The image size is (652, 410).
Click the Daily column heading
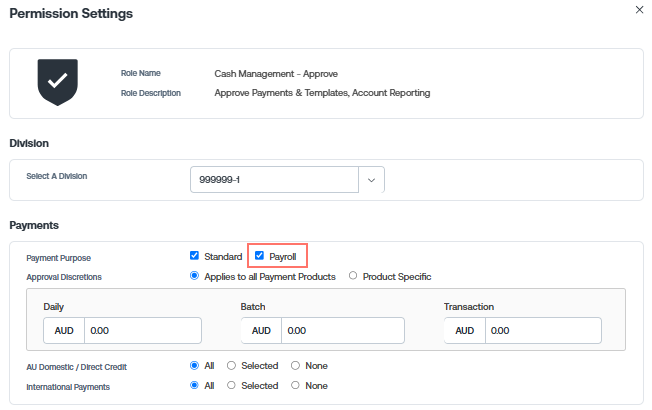pos(54,307)
